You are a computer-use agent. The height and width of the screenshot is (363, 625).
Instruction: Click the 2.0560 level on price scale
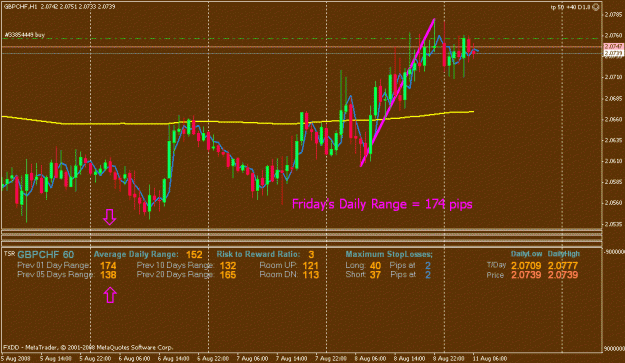click(613, 203)
